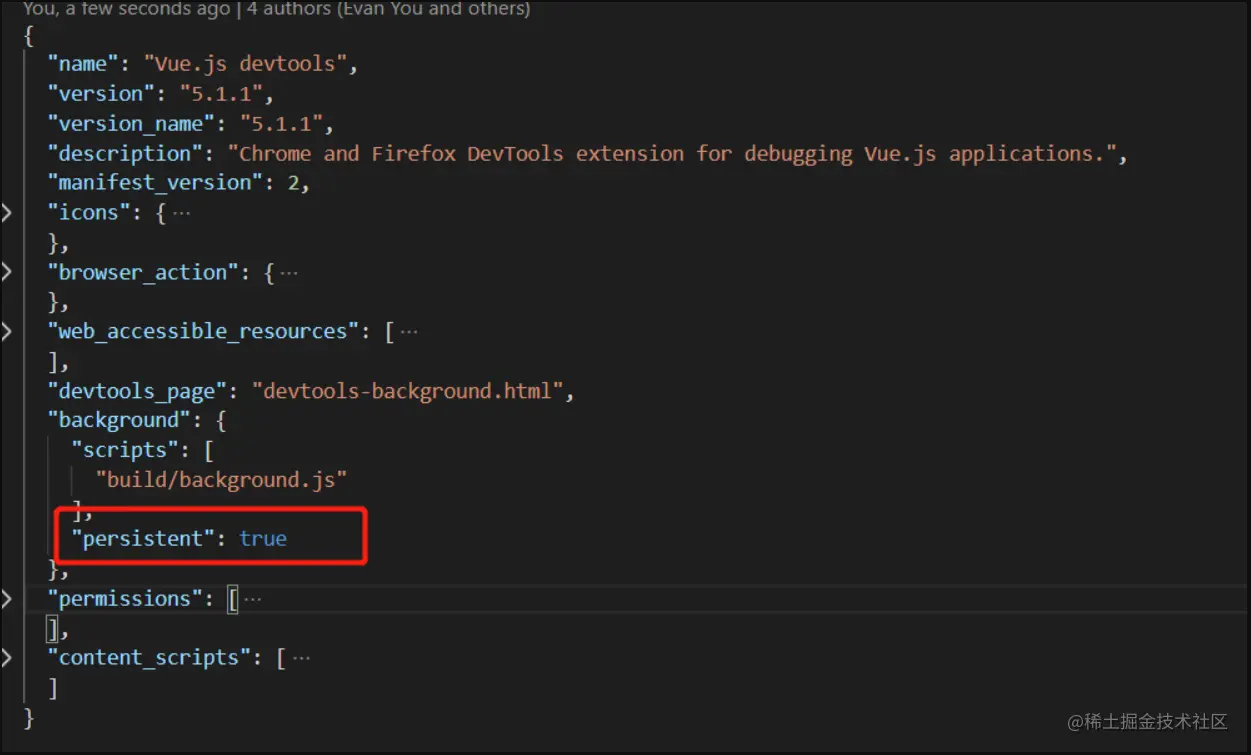
Task: Expand the folded "icons" object
Action: click(x=7, y=213)
